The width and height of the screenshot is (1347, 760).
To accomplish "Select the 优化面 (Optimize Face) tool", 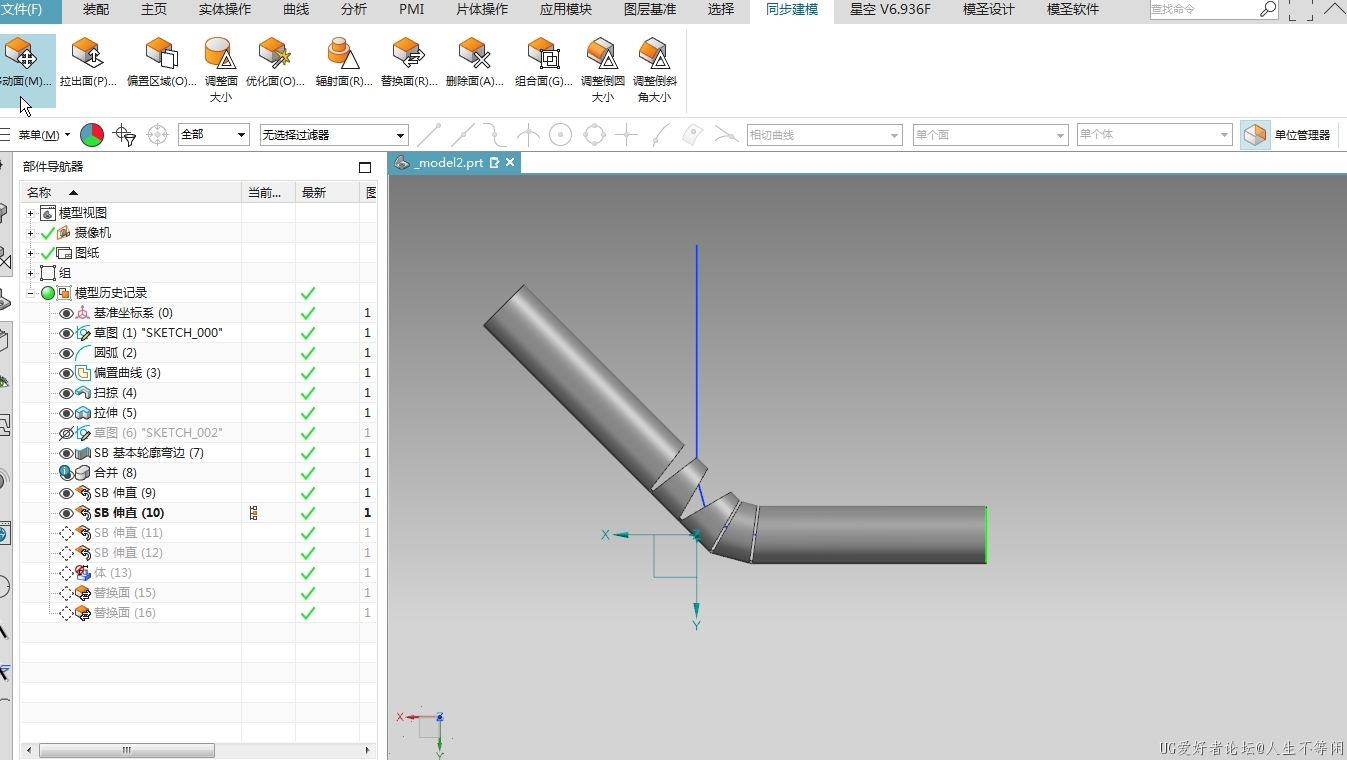I will 274,64.
